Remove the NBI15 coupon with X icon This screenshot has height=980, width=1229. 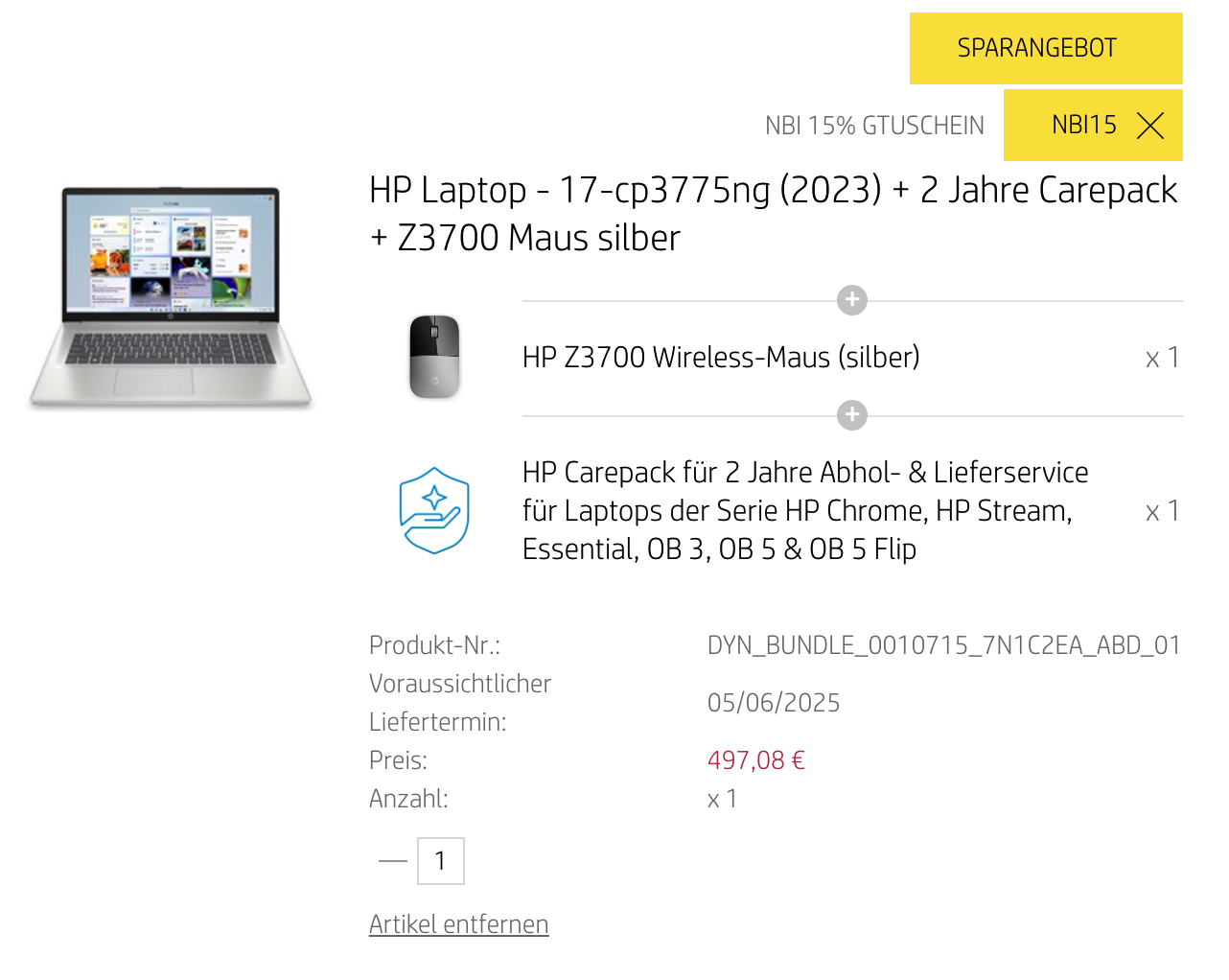pos(1149,126)
